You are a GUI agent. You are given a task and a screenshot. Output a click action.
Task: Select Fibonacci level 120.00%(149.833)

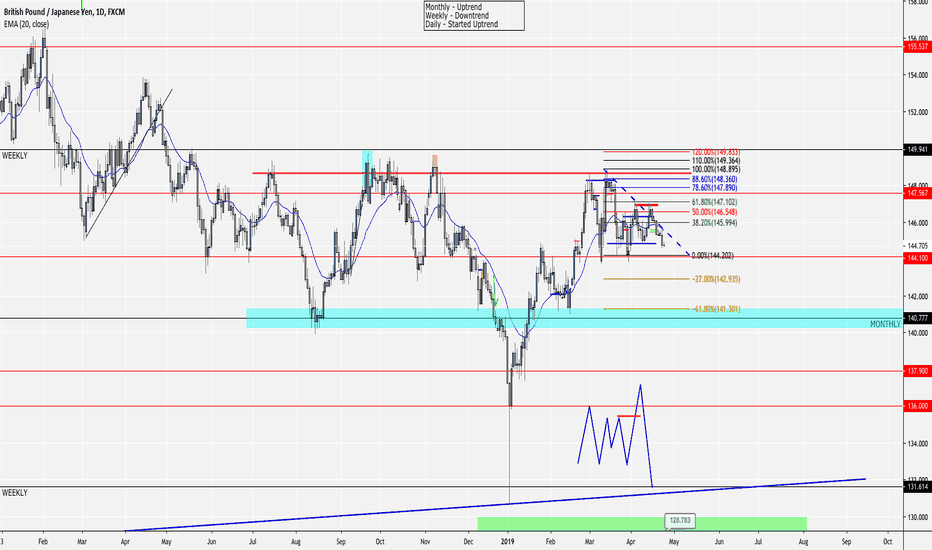(716, 152)
